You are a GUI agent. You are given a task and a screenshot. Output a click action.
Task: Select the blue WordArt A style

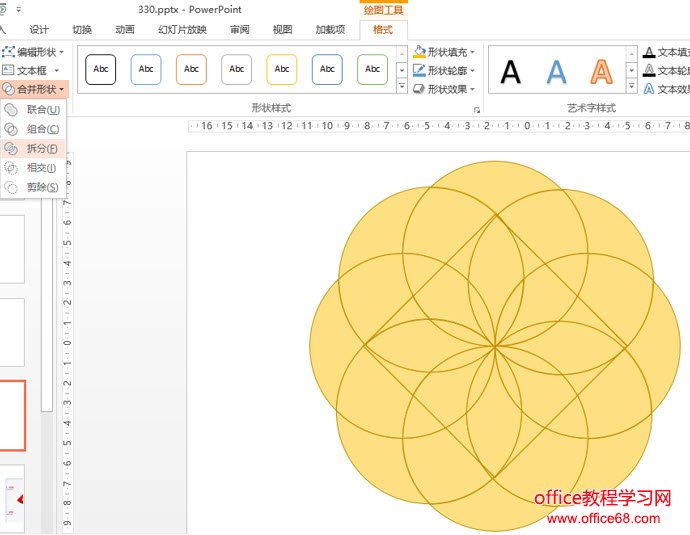[556, 72]
